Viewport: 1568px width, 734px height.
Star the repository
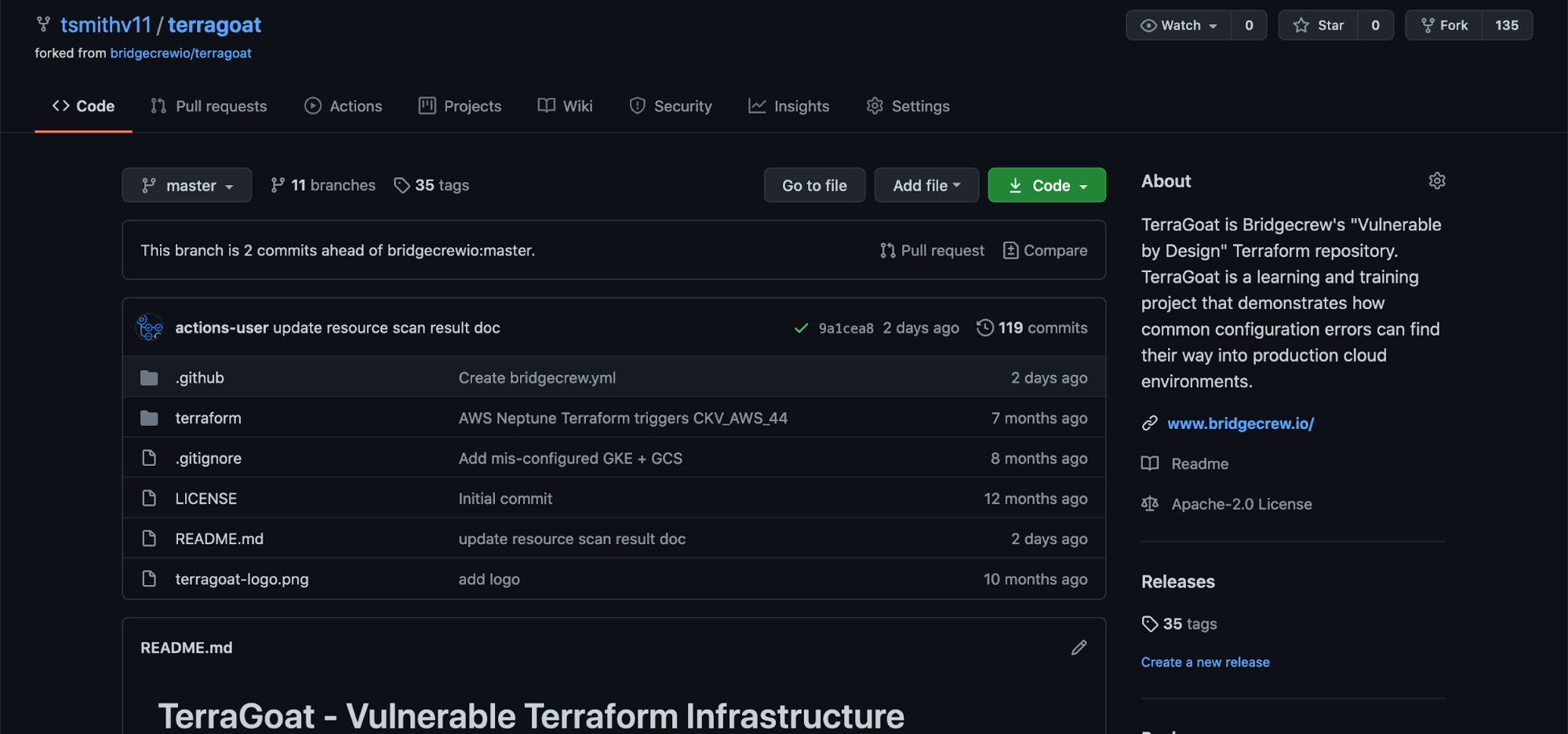(1319, 25)
